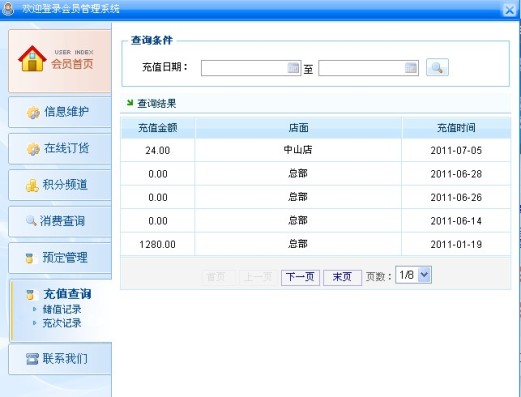Open calendar picker for end date
This screenshot has width=521, height=397.
coord(411,68)
